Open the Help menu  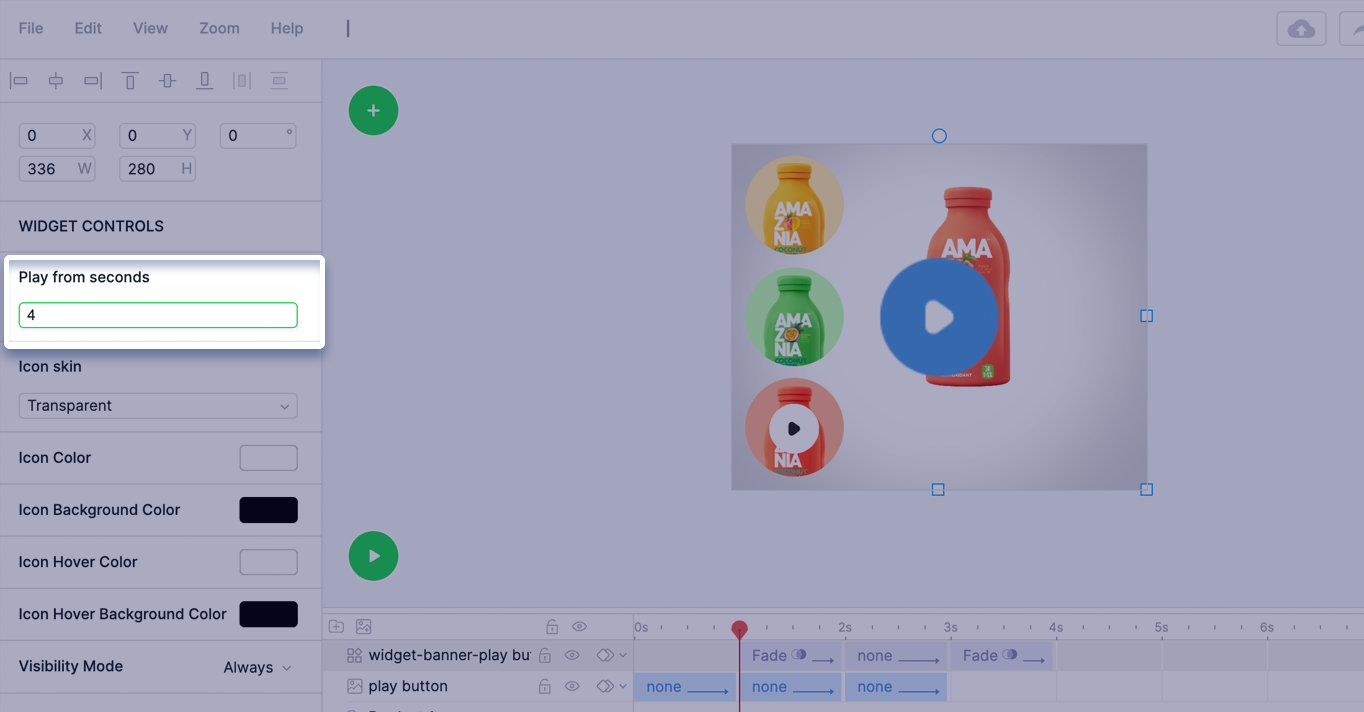click(x=287, y=28)
